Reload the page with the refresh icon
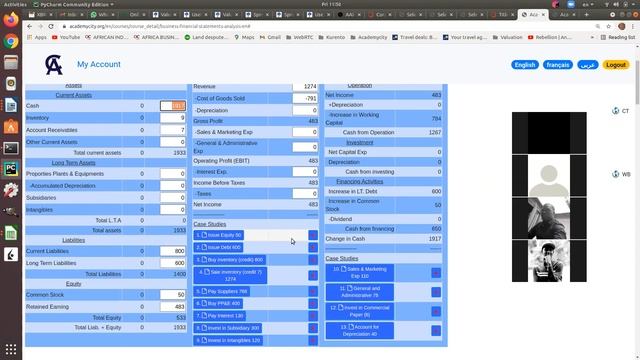640x360 pixels. (x=51, y=26)
